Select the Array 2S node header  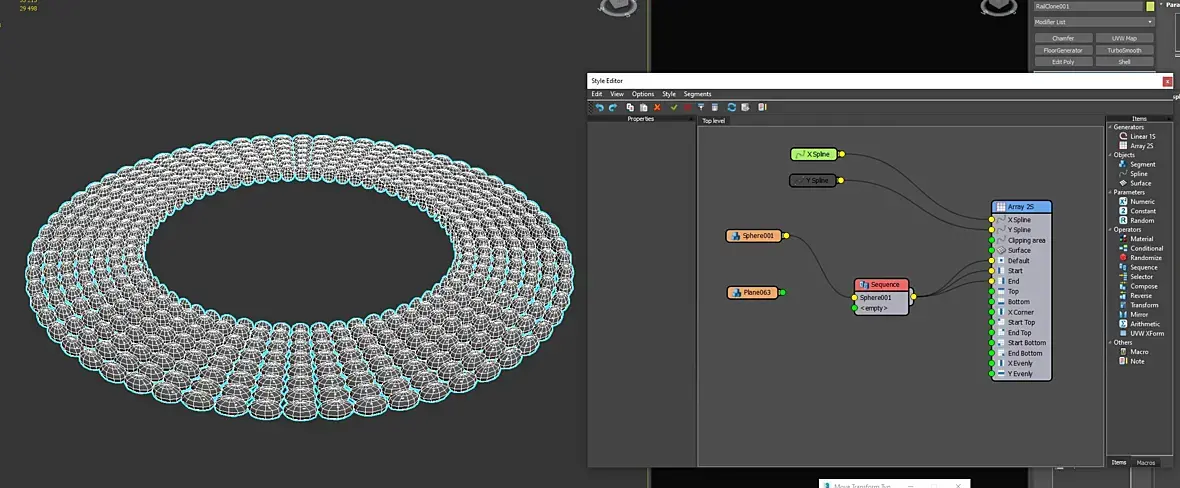1021,206
